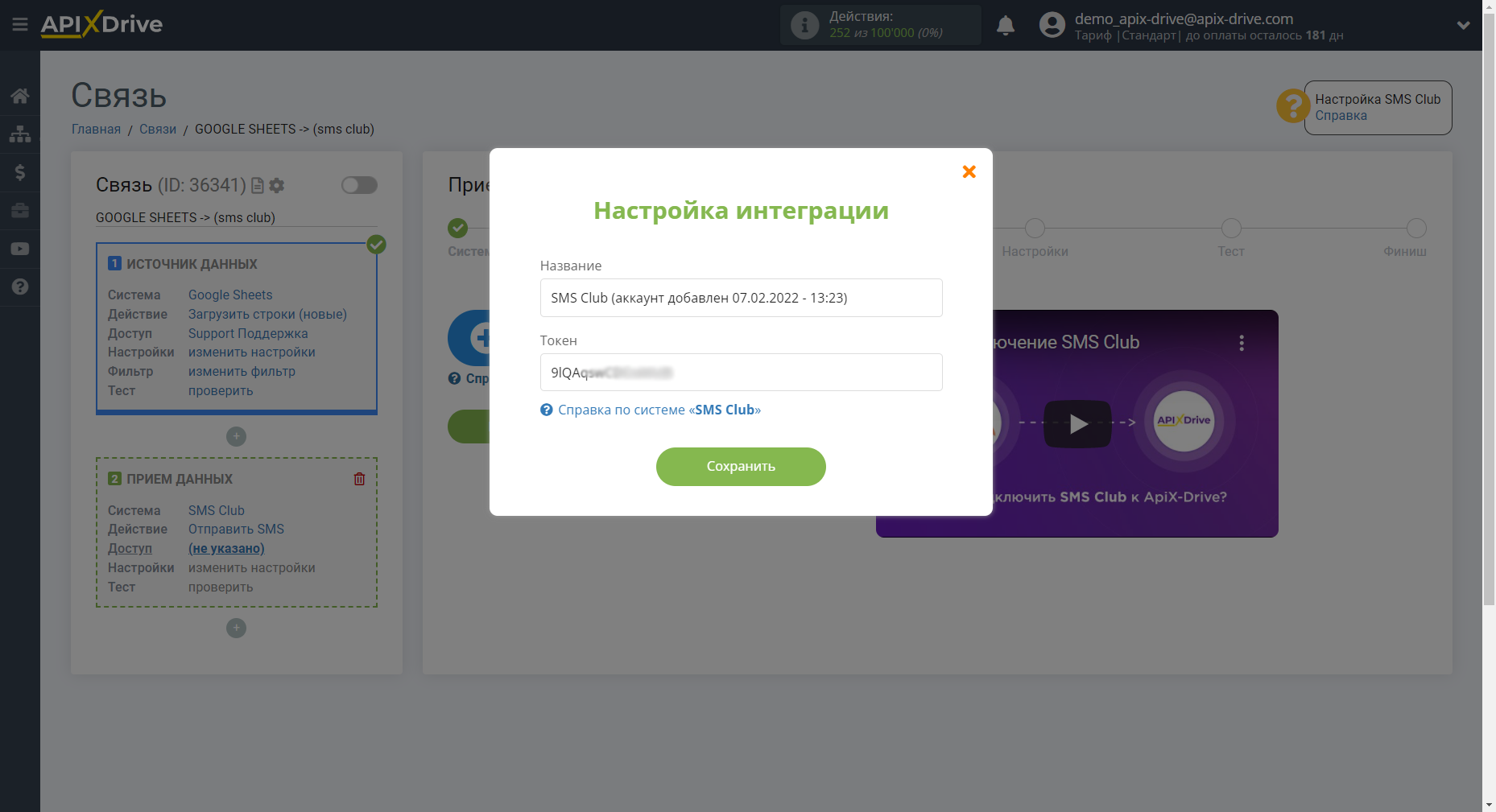Open the Загрузить строки (новые) action link
This screenshot has width=1496, height=812.
click(267, 315)
